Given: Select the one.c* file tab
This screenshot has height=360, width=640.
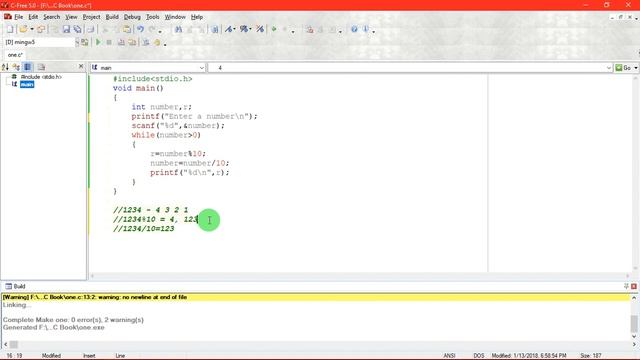Looking at the screenshot, I should pyautogui.click(x=15, y=55).
